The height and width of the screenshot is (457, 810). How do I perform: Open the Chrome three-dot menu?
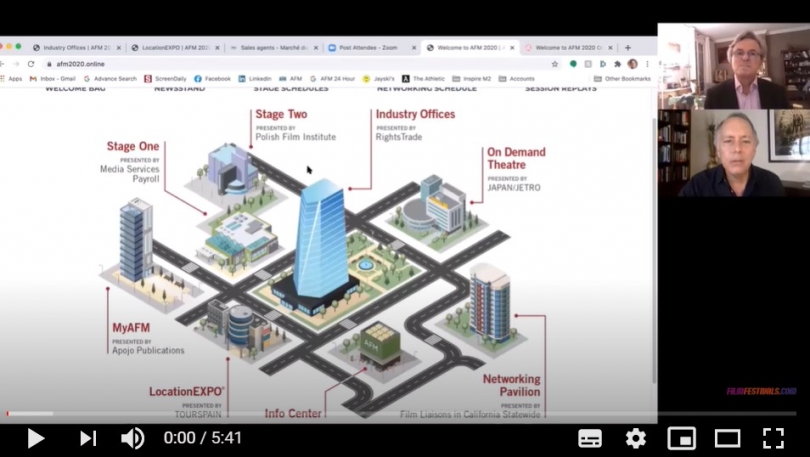(647, 64)
